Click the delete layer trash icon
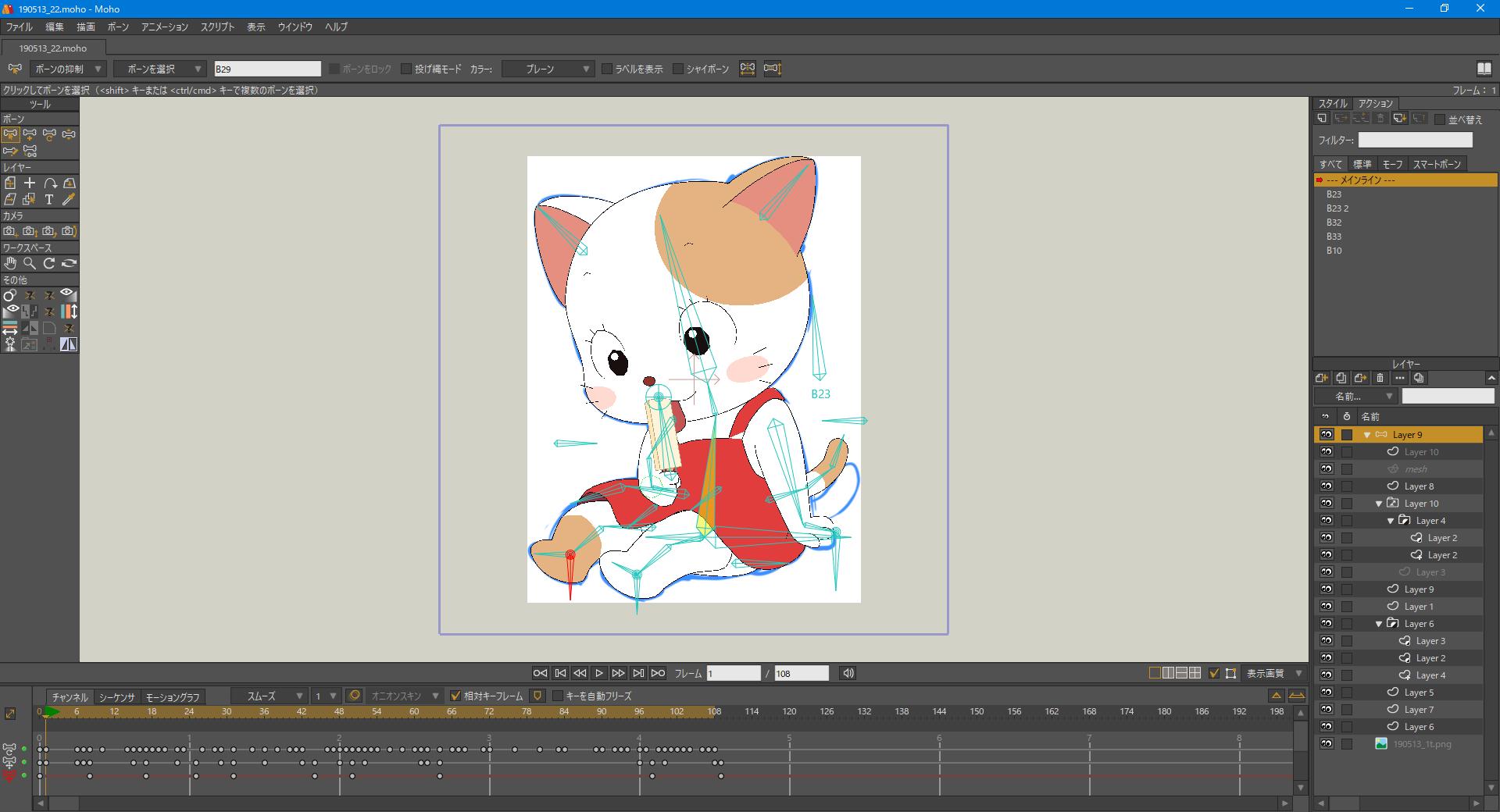This screenshot has height=812, width=1500. pyautogui.click(x=1380, y=378)
